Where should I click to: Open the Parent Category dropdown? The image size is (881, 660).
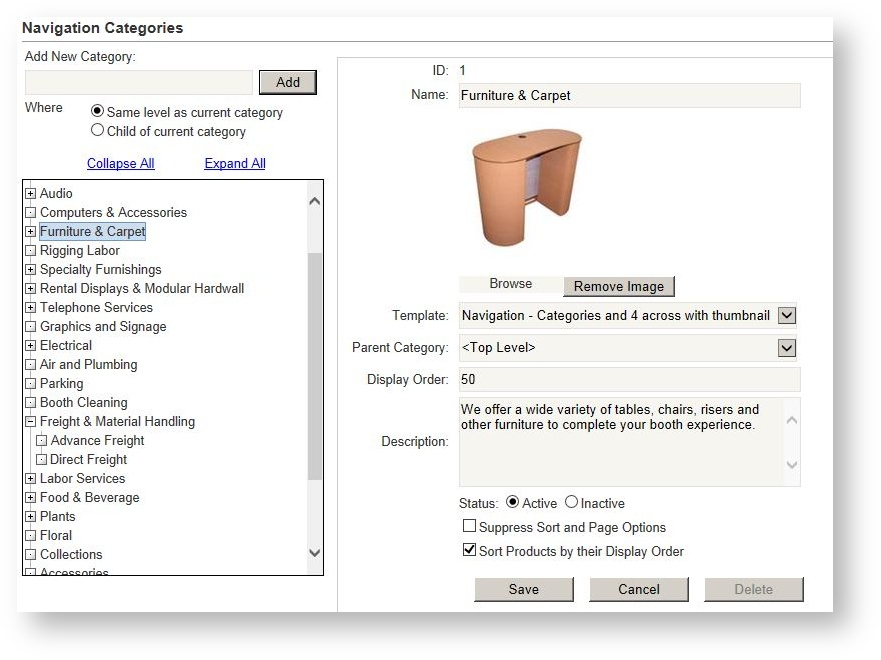tap(787, 348)
